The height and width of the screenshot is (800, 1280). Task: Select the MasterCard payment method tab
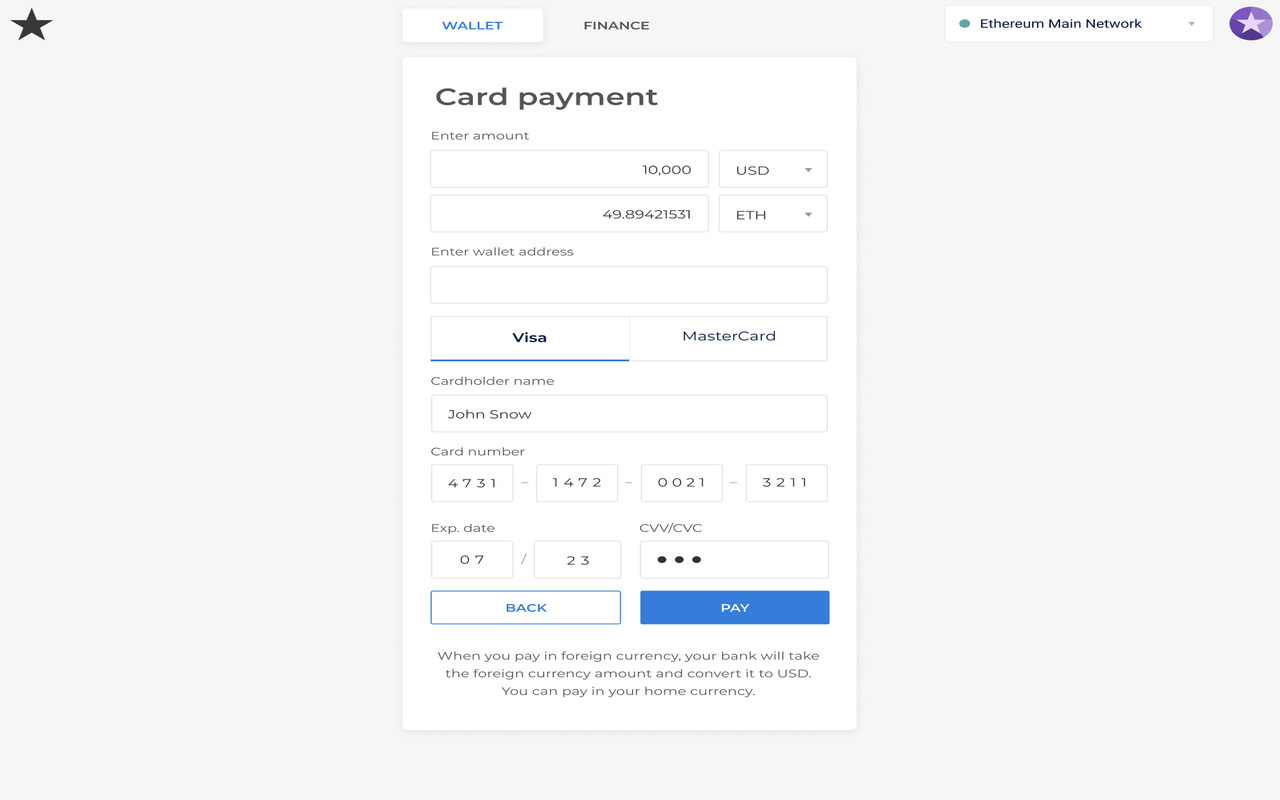[x=728, y=338]
